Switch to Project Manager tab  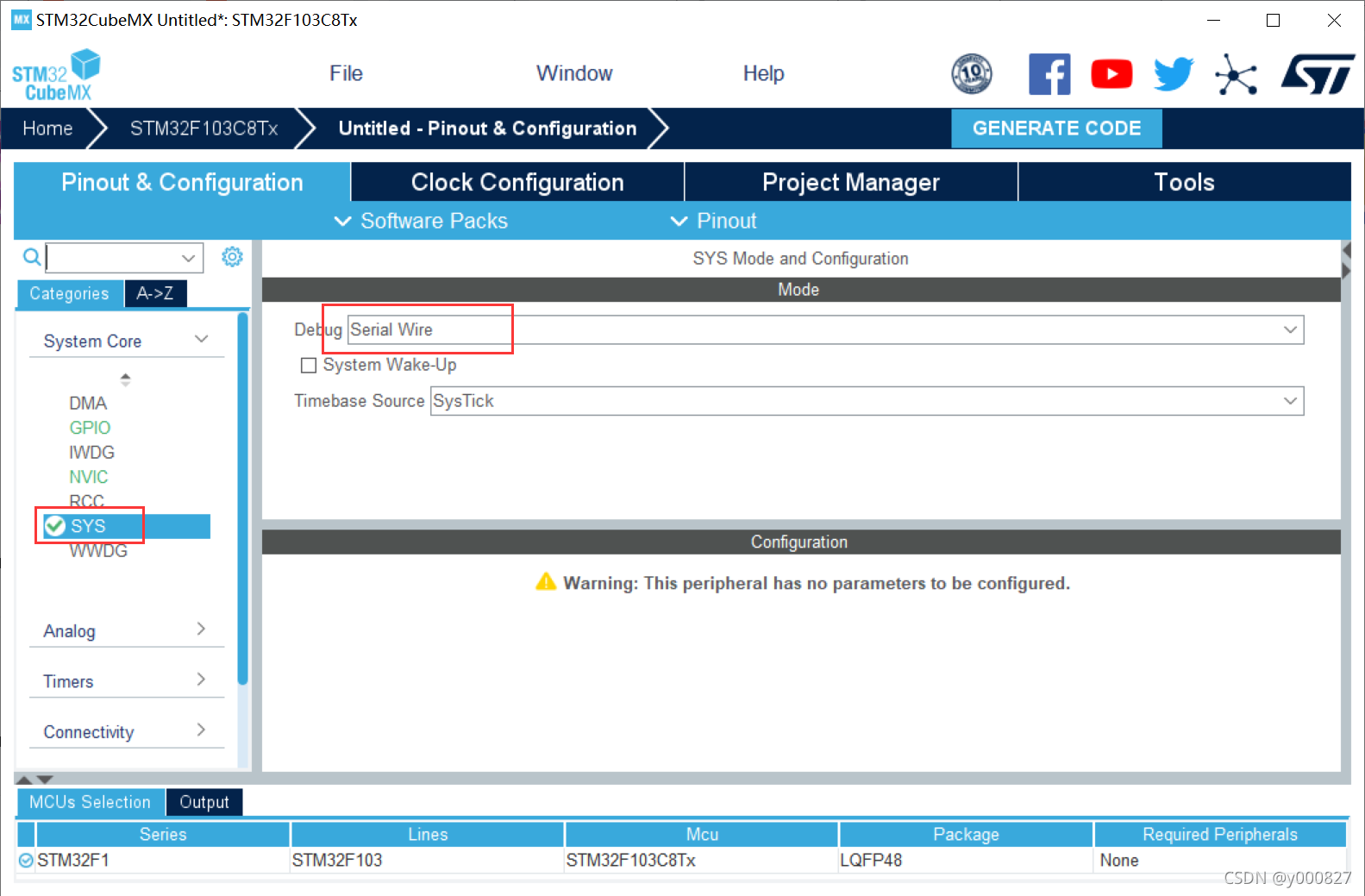(x=851, y=182)
